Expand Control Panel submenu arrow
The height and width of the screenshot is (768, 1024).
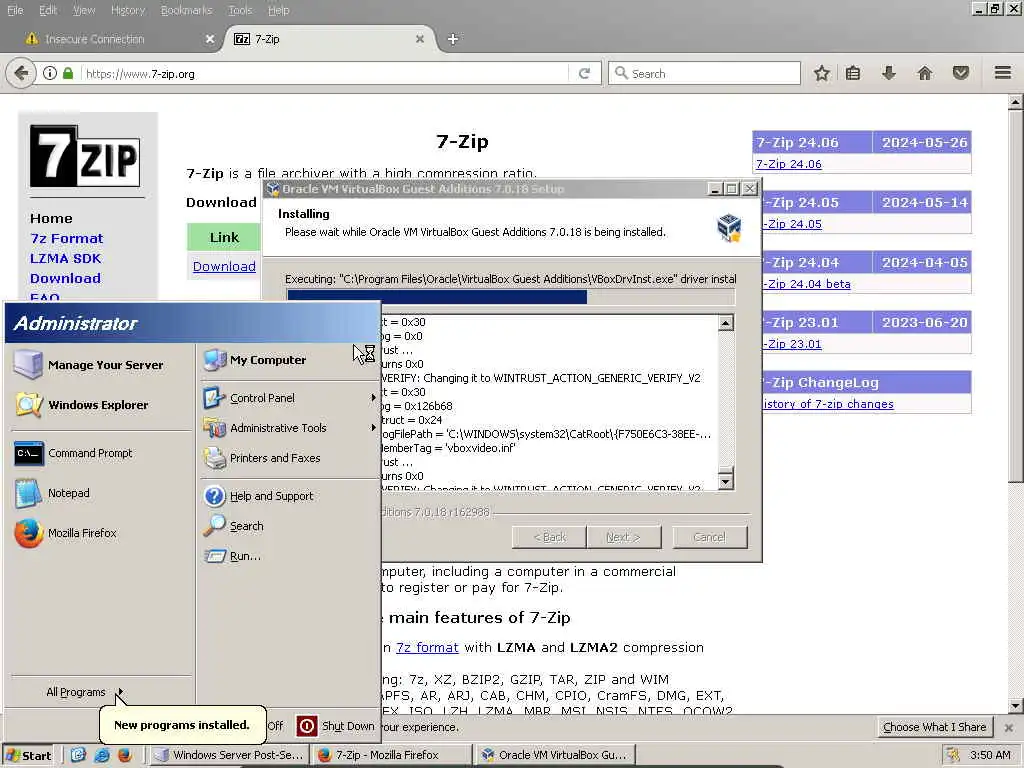coord(373,398)
